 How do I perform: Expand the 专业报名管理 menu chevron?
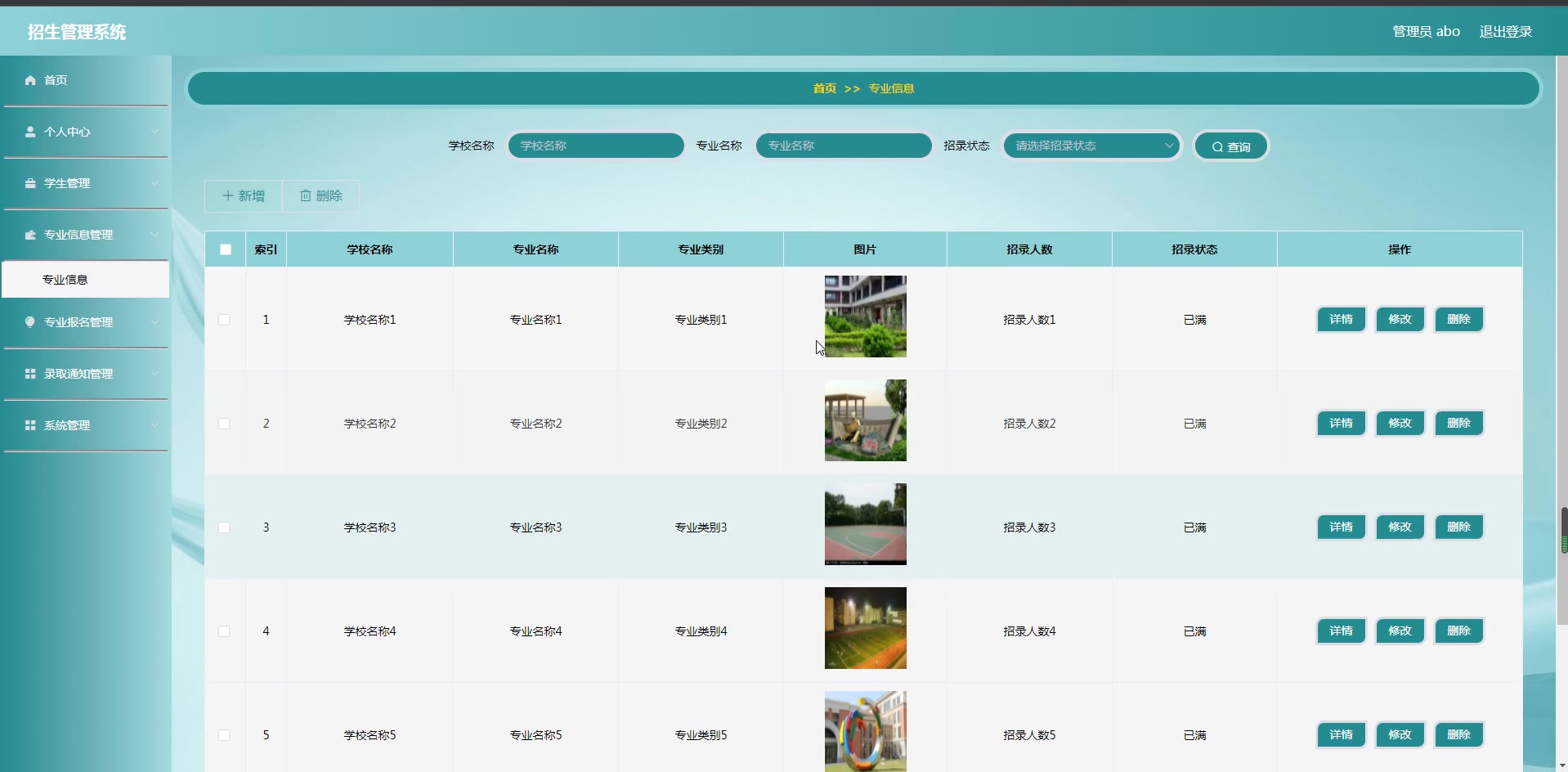[x=155, y=322]
